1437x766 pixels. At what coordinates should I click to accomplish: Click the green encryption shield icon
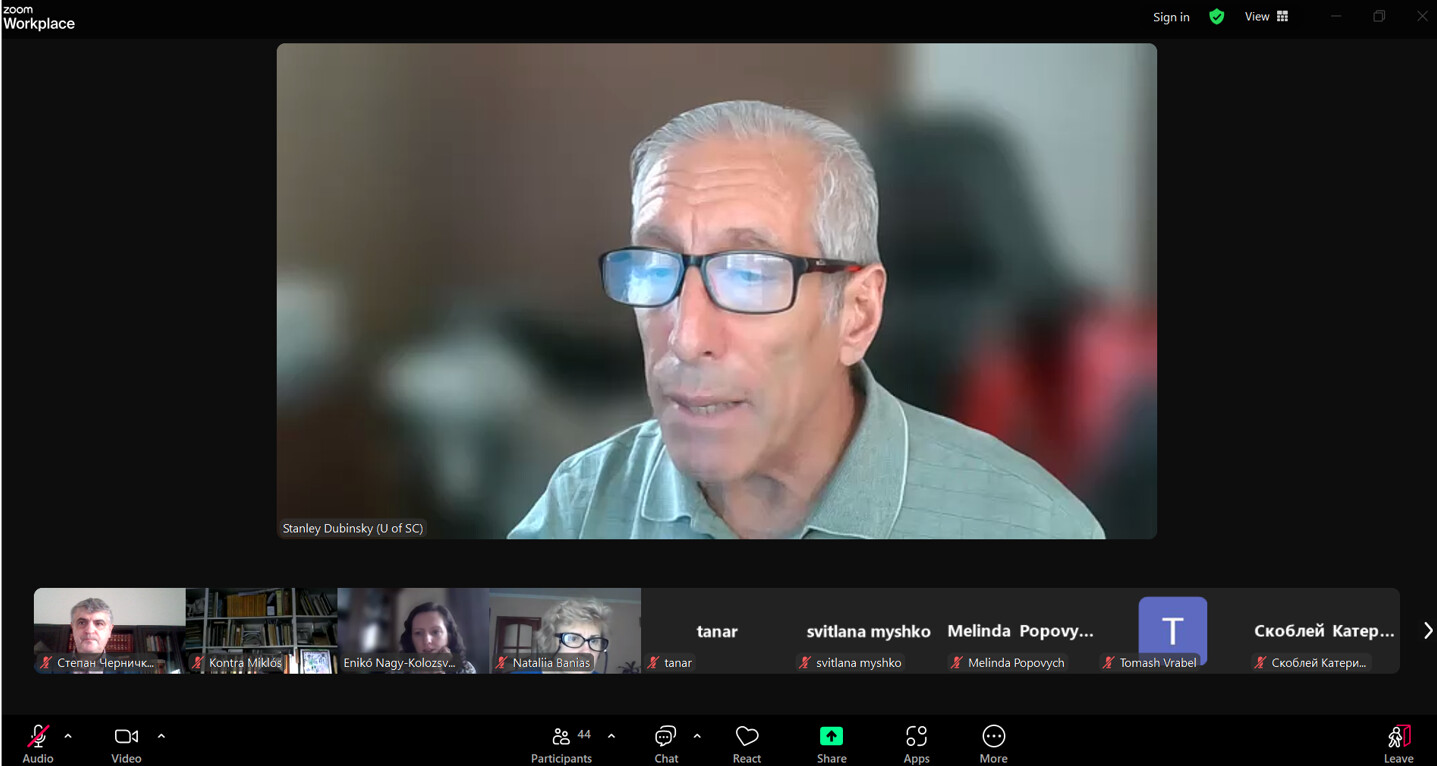(x=1216, y=17)
